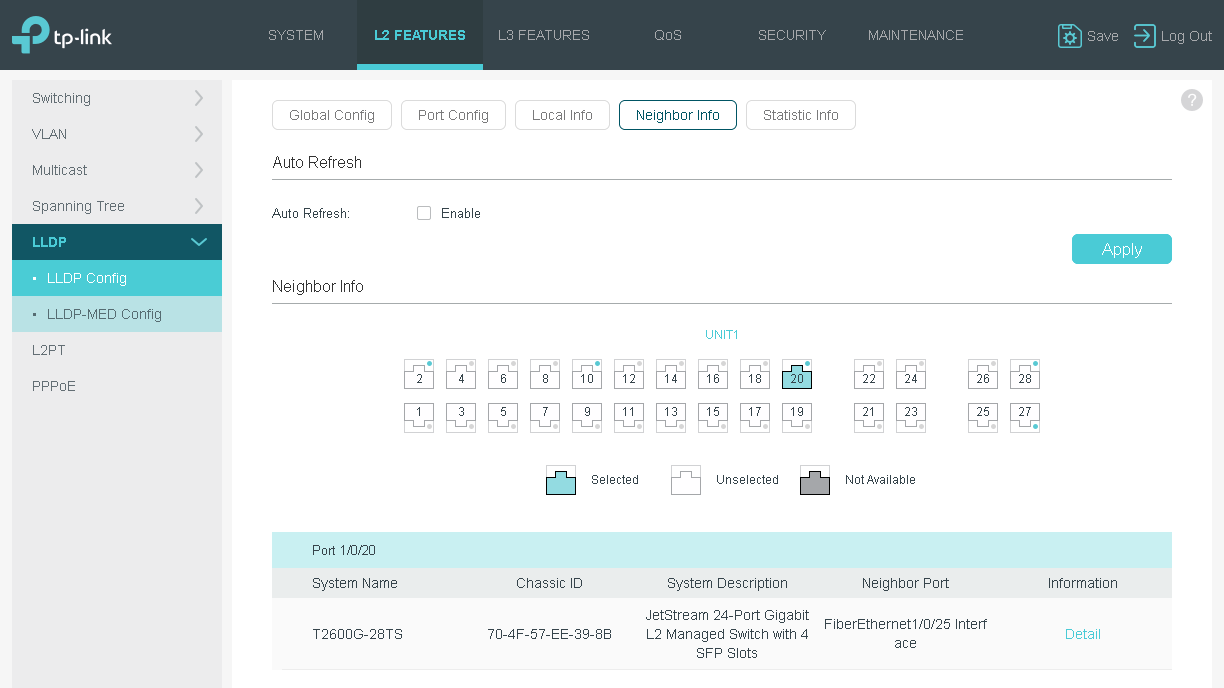Switch to the Statistic Info tab
Viewport: 1224px width, 688px height.
pyautogui.click(x=801, y=115)
